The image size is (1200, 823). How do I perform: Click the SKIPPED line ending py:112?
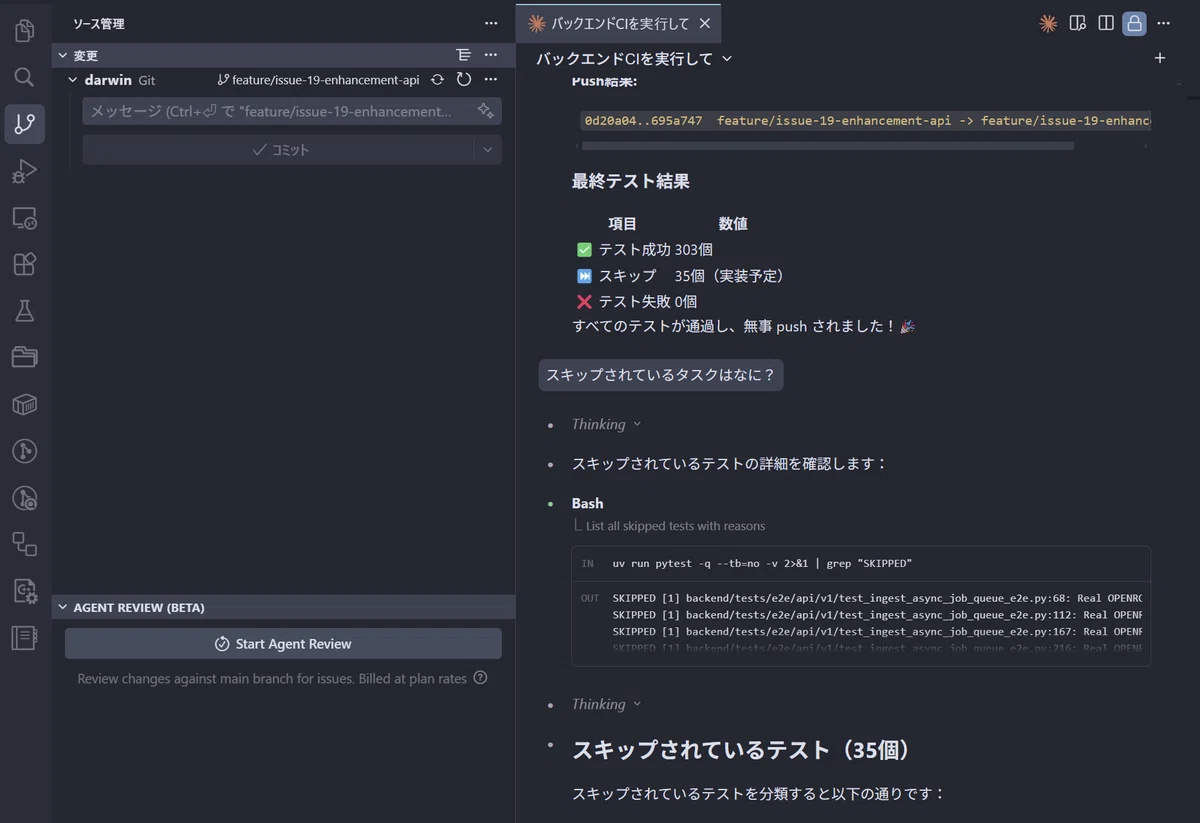coord(877,615)
